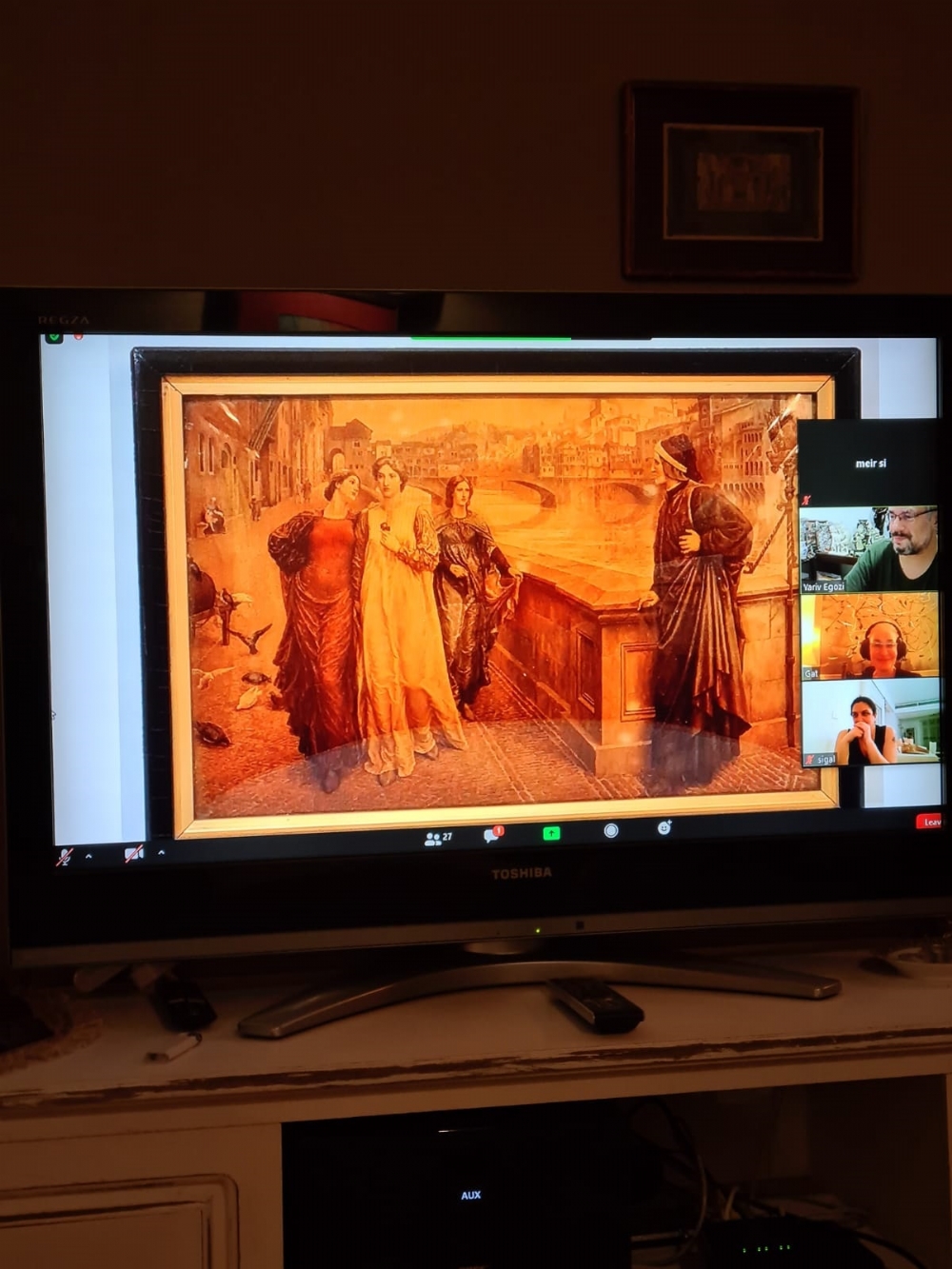Click the muted mic icon beside sigal
This screenshot has height=1269, width=952.
point(810,760)
